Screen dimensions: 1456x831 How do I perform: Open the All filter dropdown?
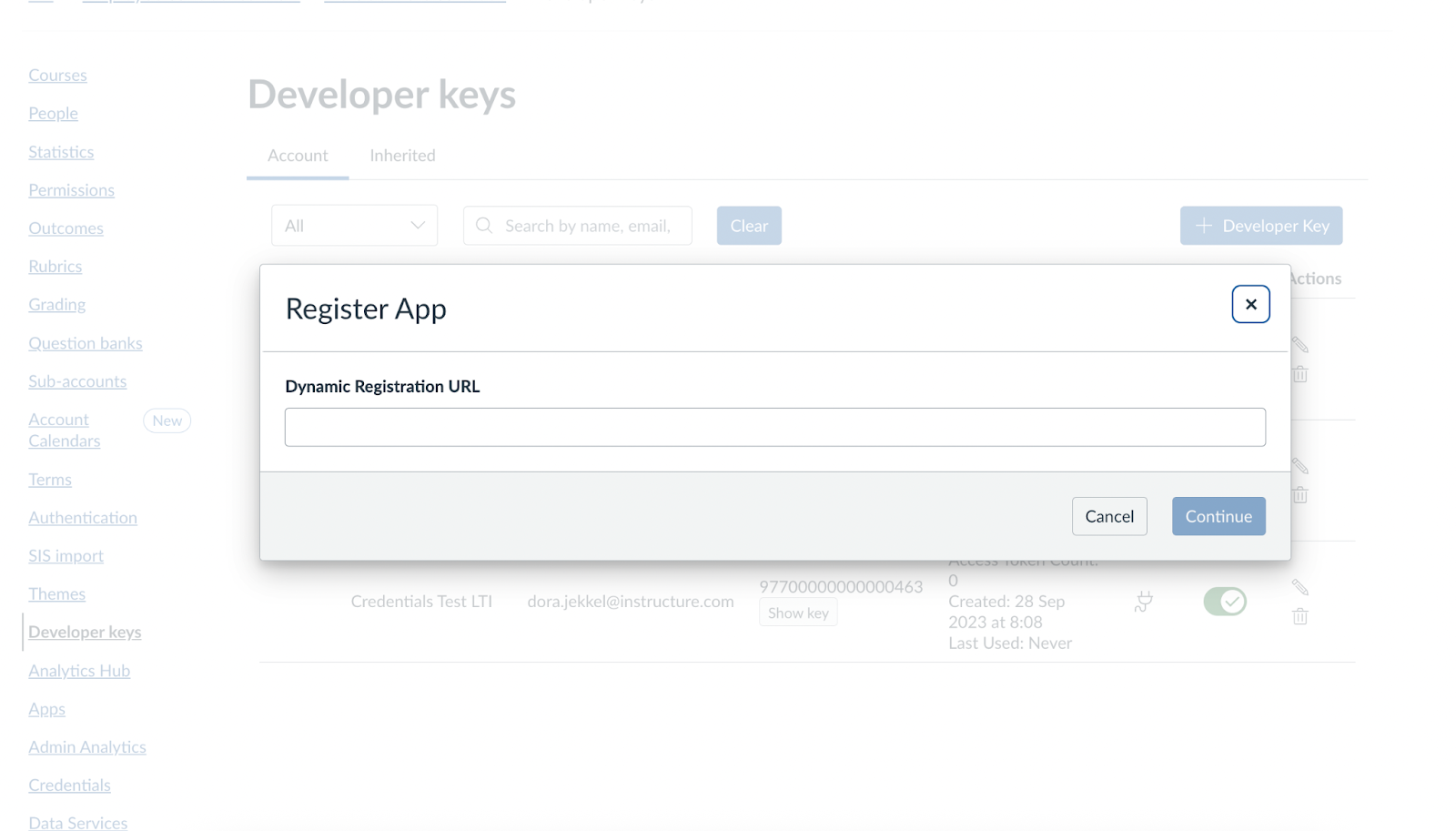(354, 226)
